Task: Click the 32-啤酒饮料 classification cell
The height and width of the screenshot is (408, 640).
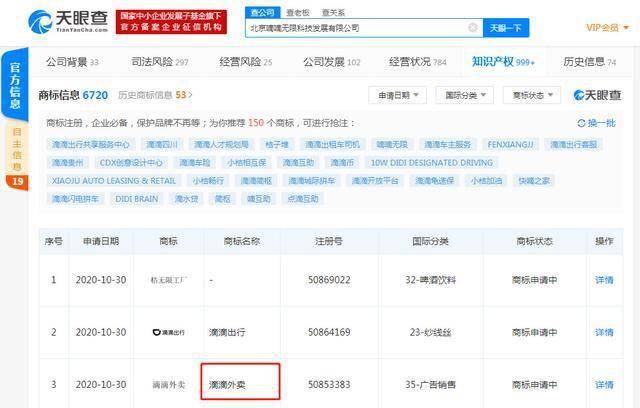Action: coord(430,280)
